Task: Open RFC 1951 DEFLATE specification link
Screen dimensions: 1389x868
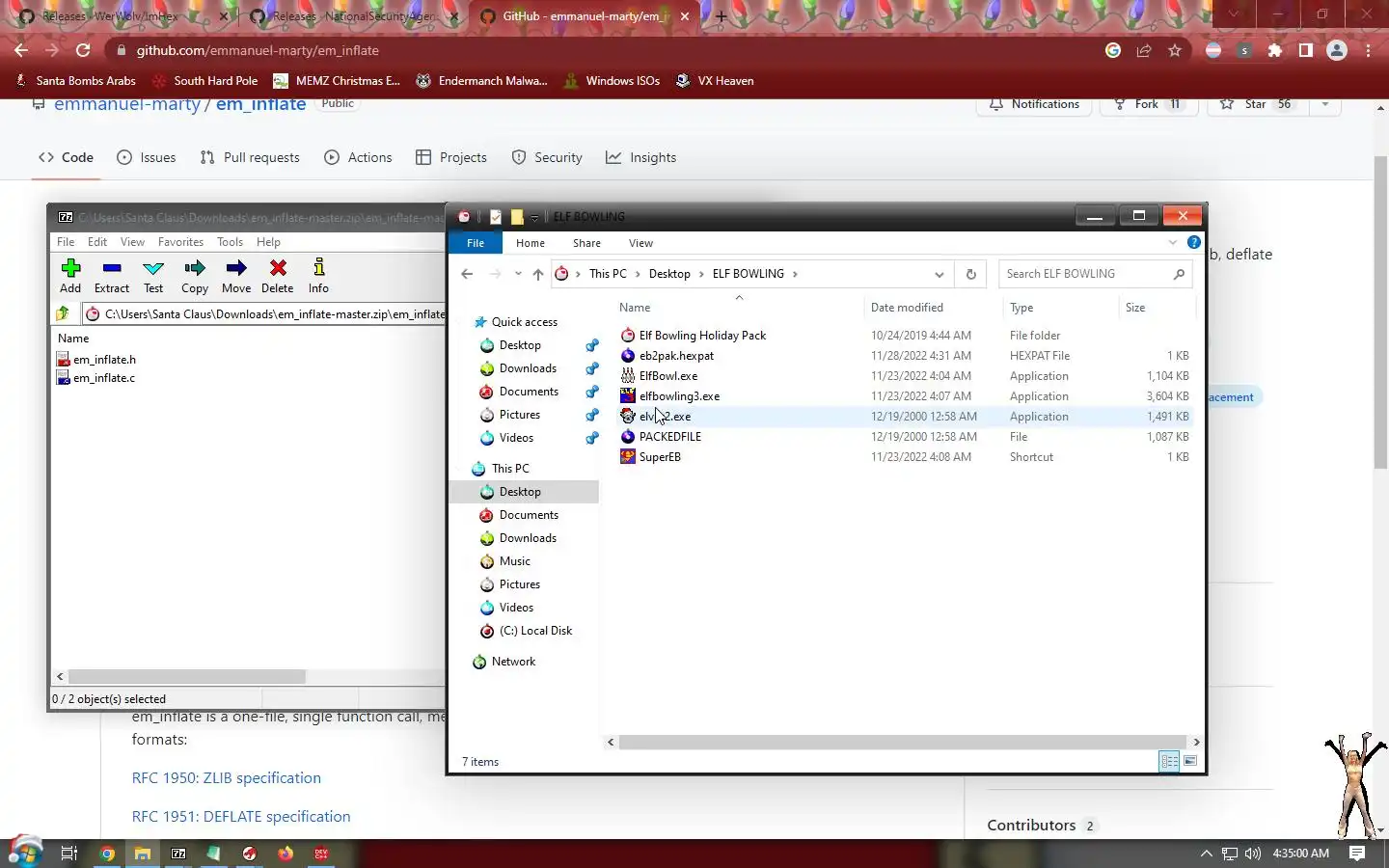Action: [241, 817]
